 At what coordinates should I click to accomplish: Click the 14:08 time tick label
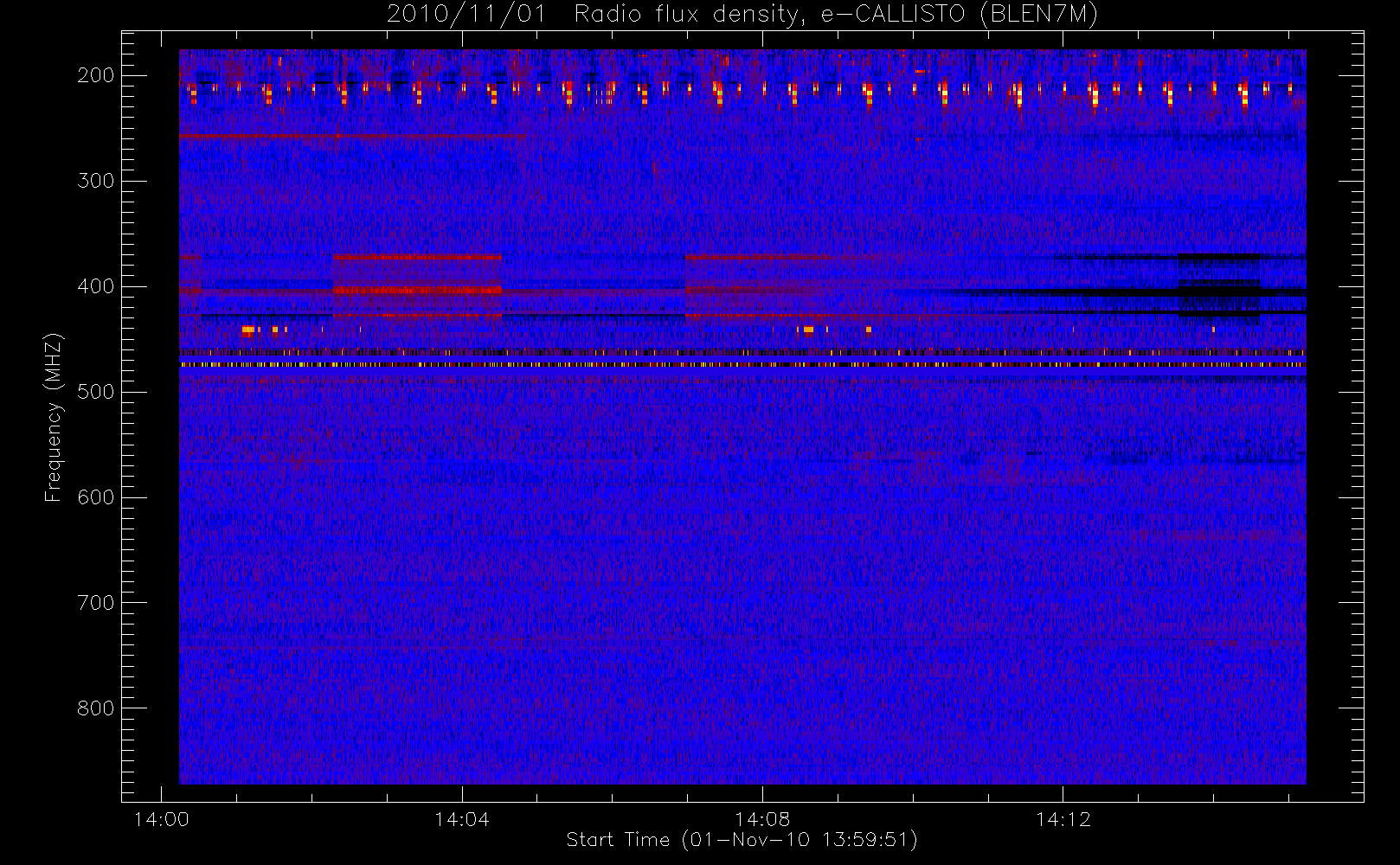pos(762,819)
